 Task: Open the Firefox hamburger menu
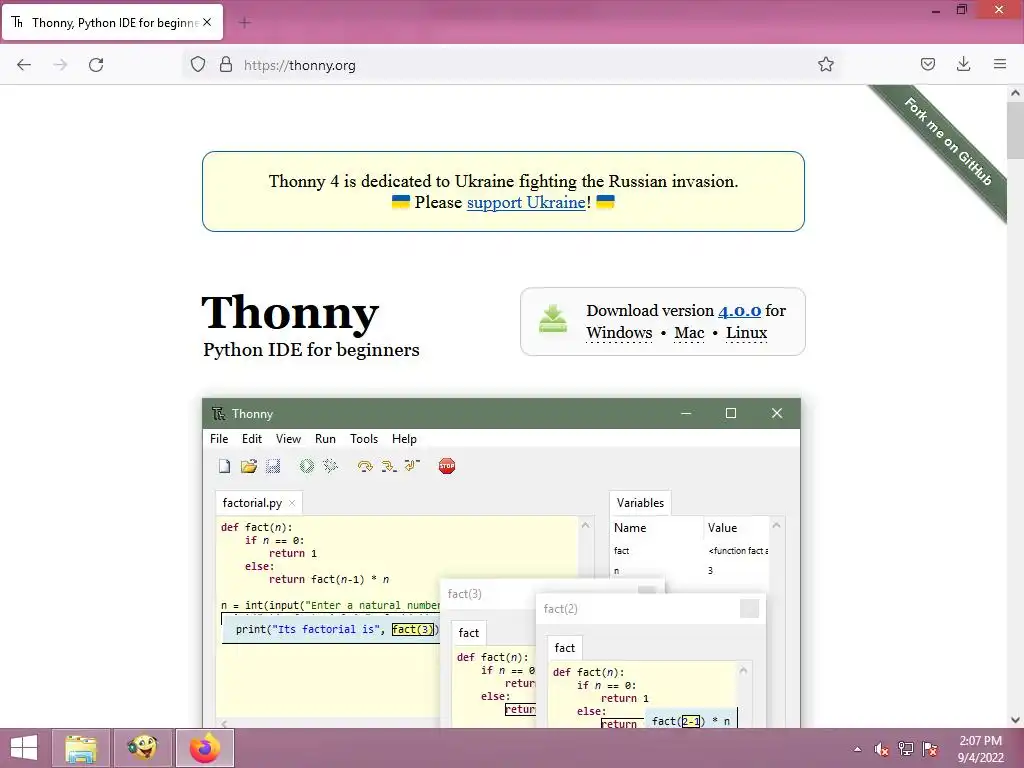point(1000,64)
